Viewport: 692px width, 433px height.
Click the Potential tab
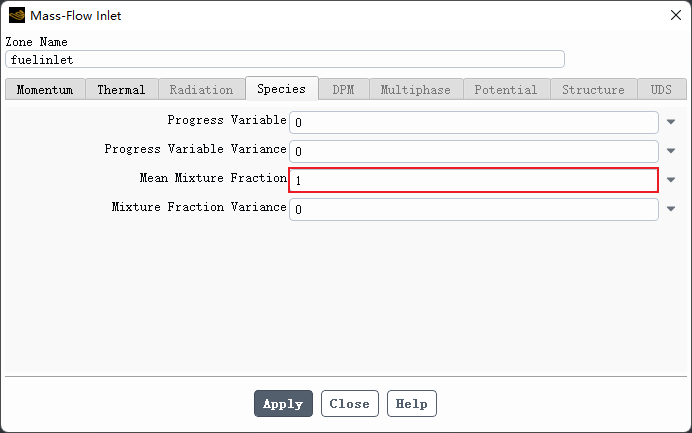[x=505, y=89]
